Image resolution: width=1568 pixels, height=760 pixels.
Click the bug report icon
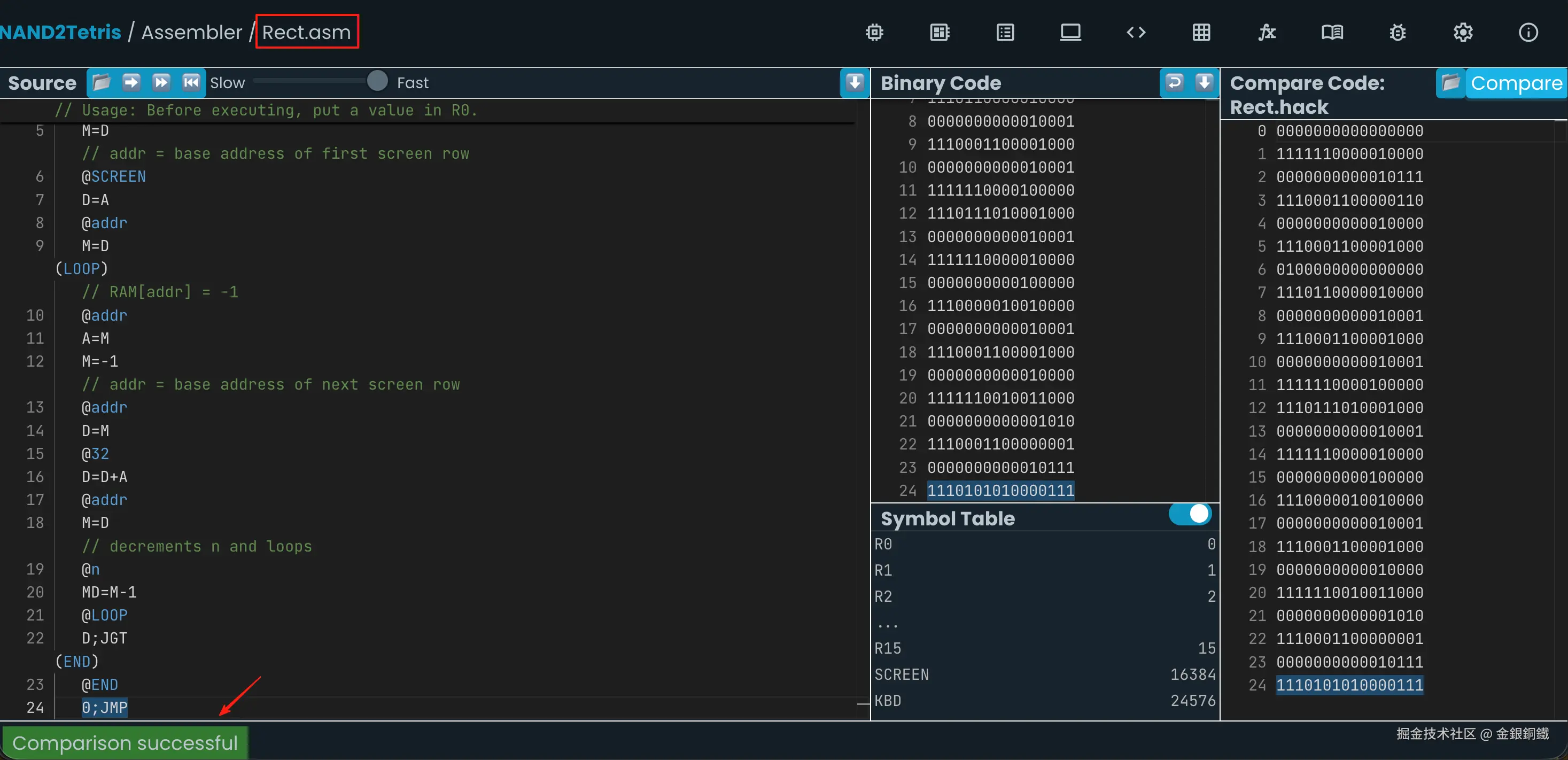click(1398, 32)
